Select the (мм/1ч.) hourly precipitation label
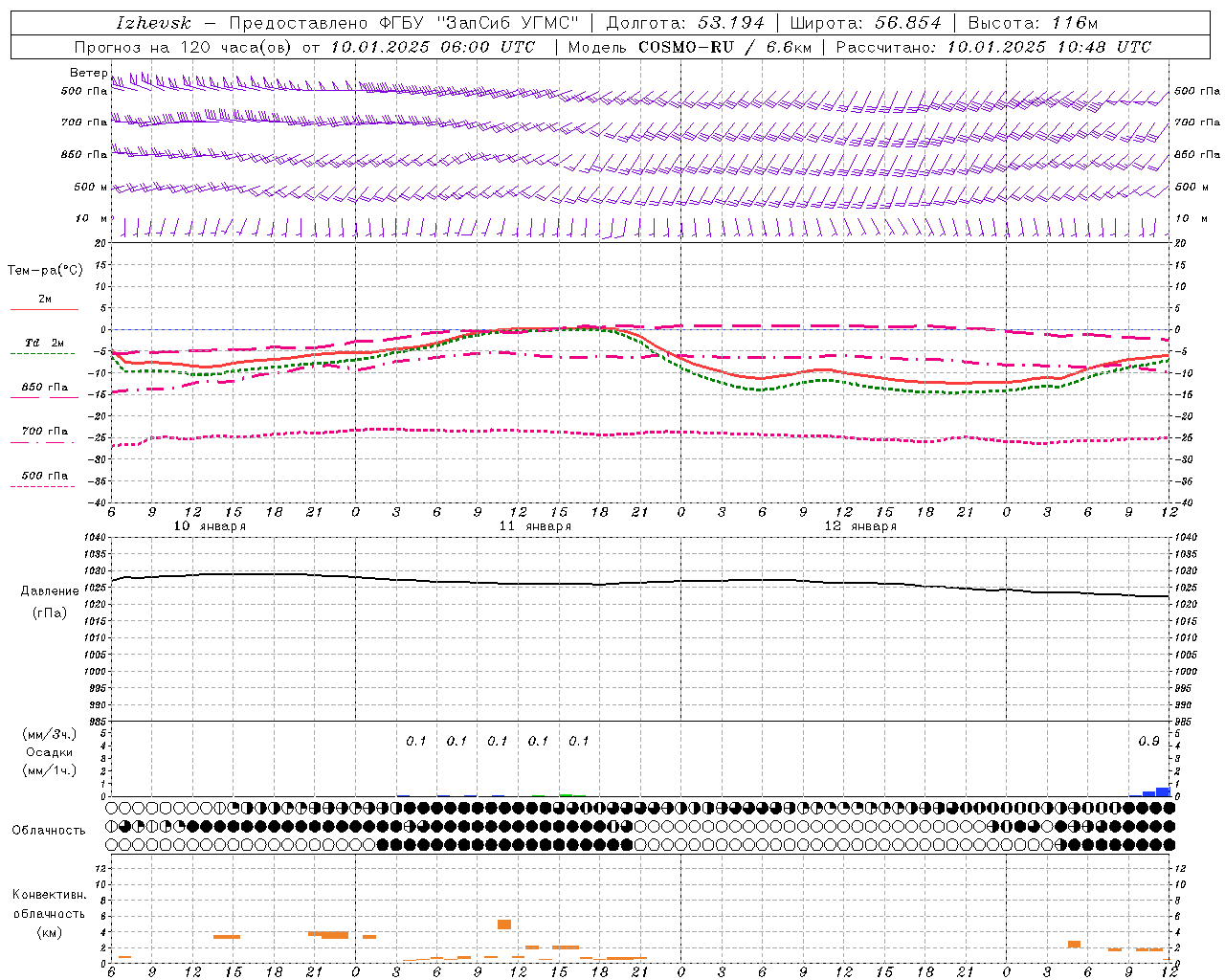Screen dimensions: 1225x980 tap(50, 770)
